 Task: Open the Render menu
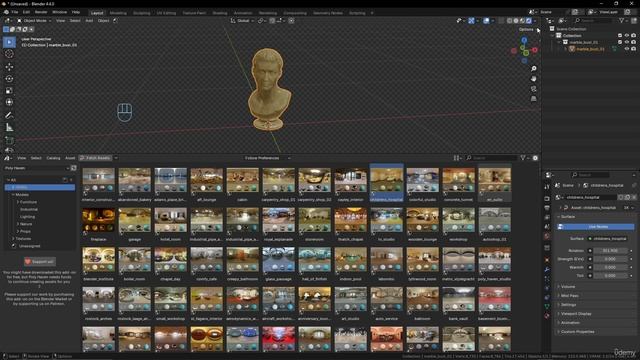(x=41, y=12)
